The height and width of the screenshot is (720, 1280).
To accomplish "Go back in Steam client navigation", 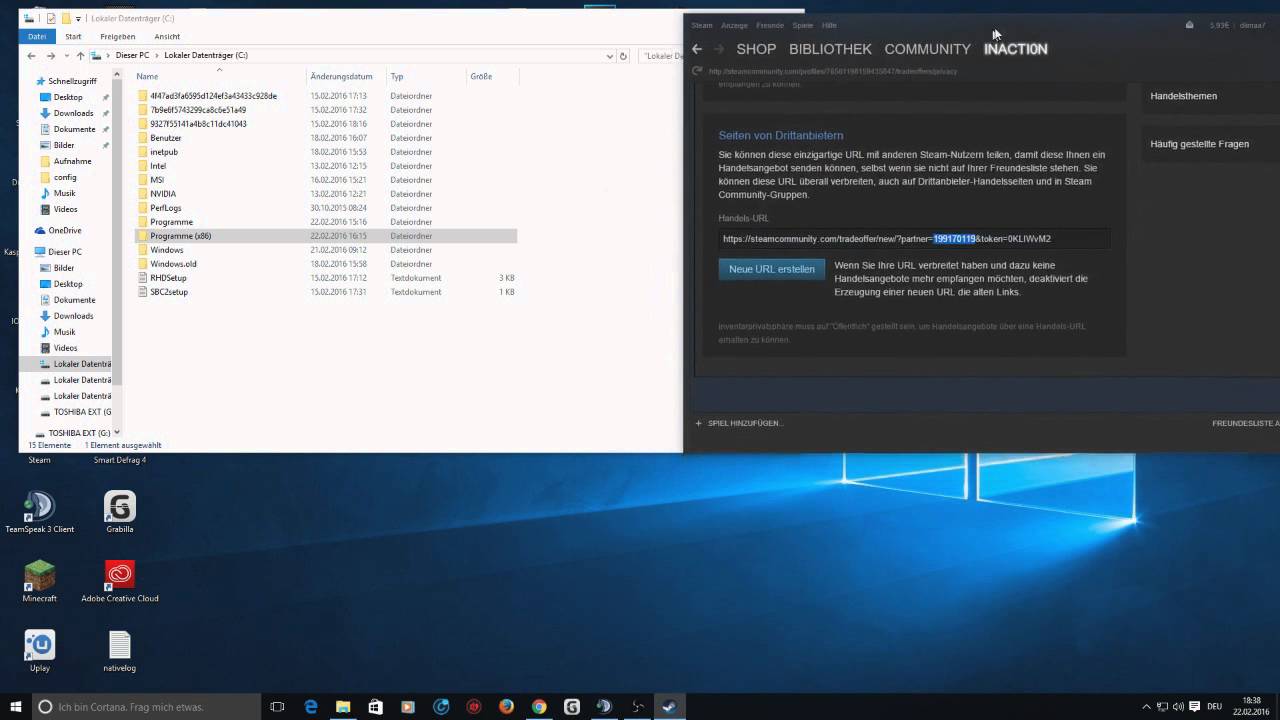I will 697,49.
